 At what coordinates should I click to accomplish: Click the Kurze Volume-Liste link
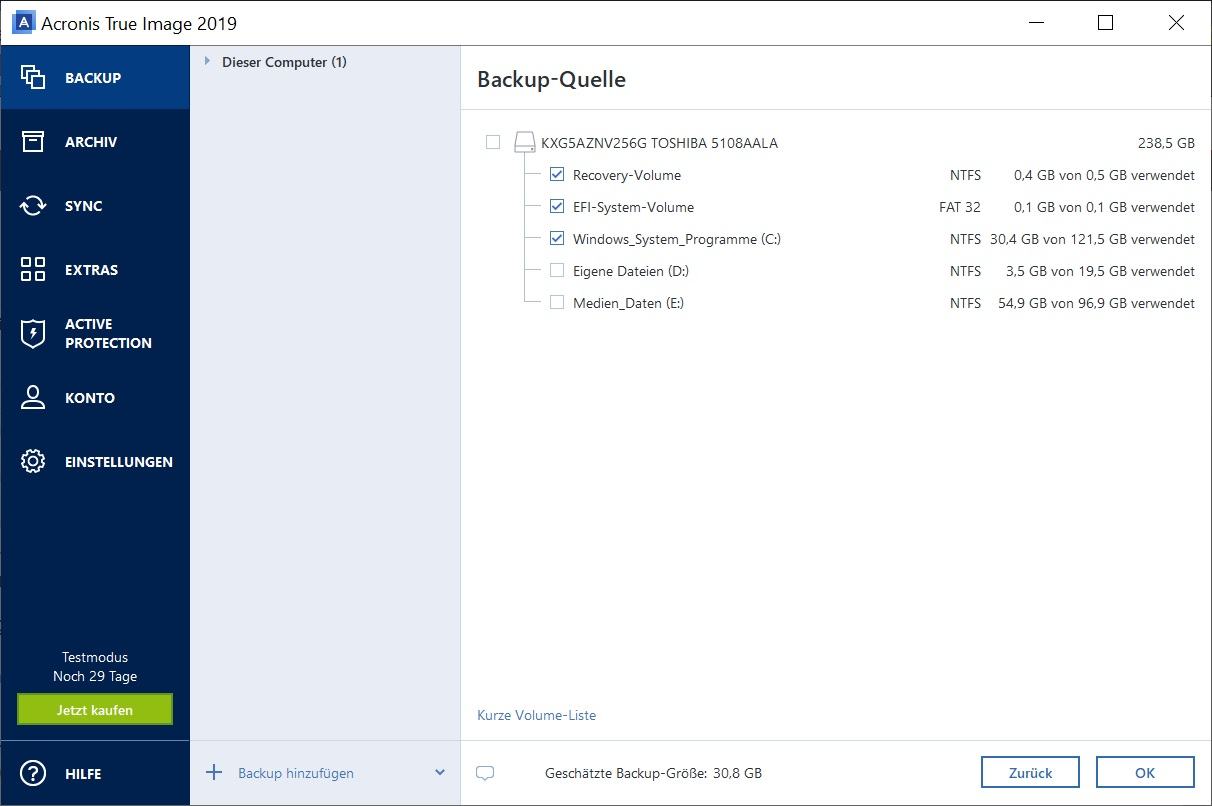coord(537,715)
